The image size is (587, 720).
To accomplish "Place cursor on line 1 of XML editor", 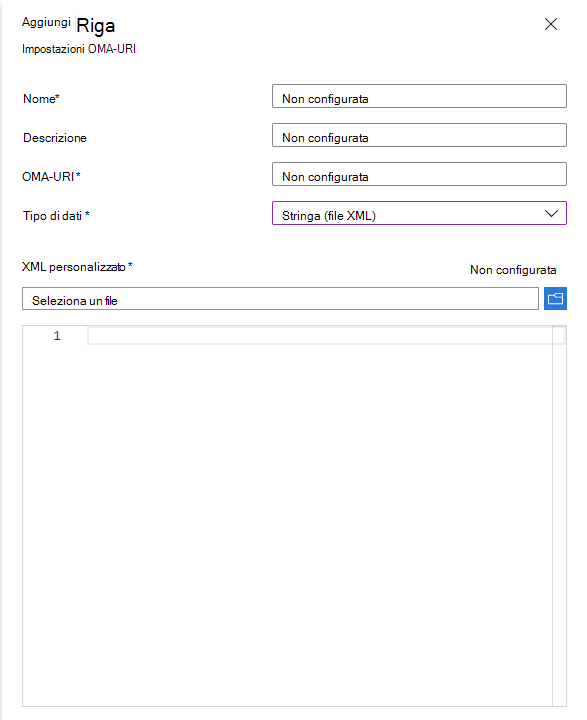I will coord(320,336).
